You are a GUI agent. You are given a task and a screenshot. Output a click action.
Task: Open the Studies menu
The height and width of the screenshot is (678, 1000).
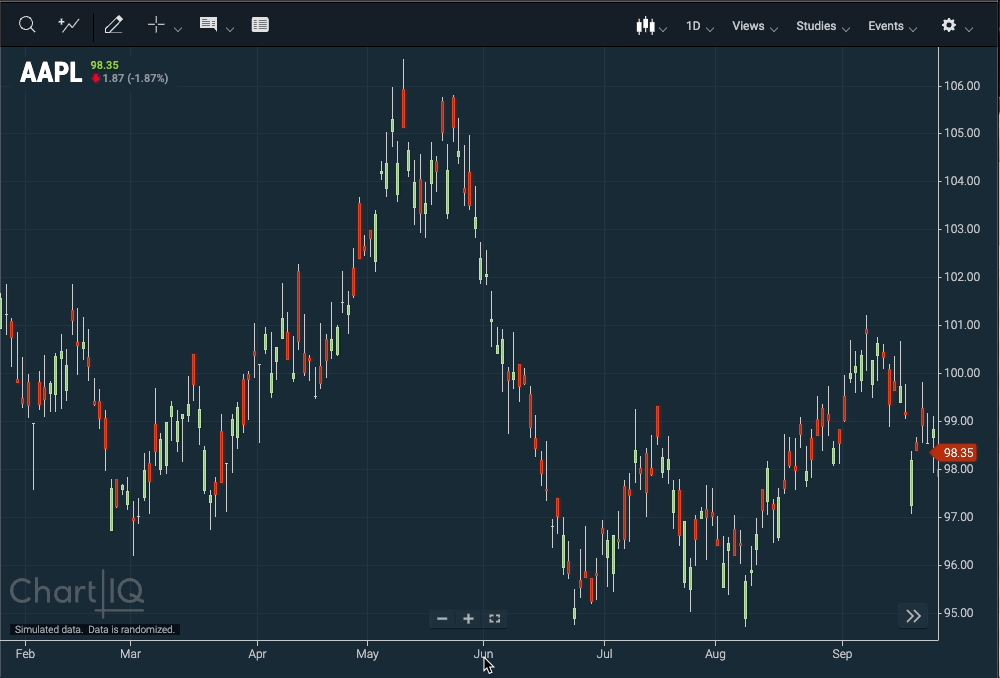pyautogui.click(x=823, y=26)
